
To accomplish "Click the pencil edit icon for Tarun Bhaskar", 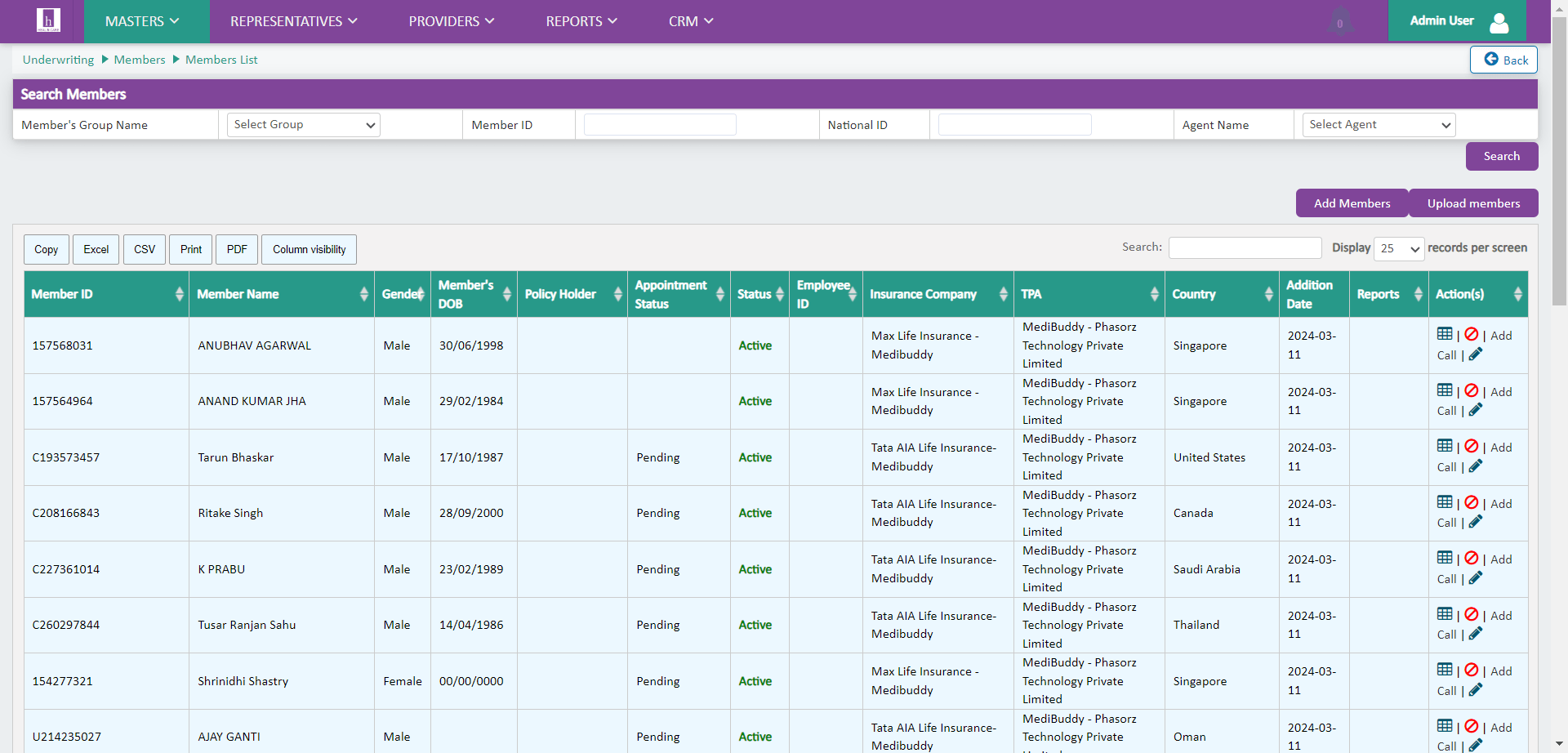I will pyautogui.click(x=1476, y=466).
